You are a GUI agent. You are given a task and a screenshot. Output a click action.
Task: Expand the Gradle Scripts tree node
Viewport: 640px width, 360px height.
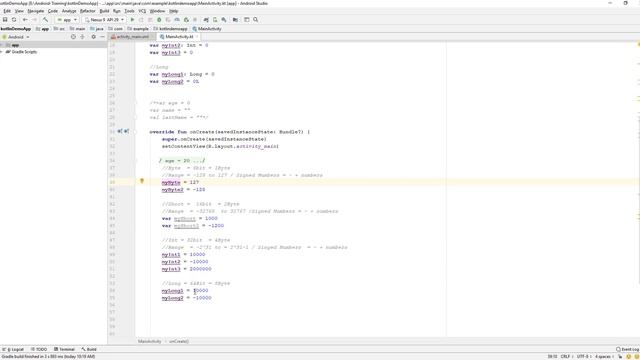pos(2,52)
